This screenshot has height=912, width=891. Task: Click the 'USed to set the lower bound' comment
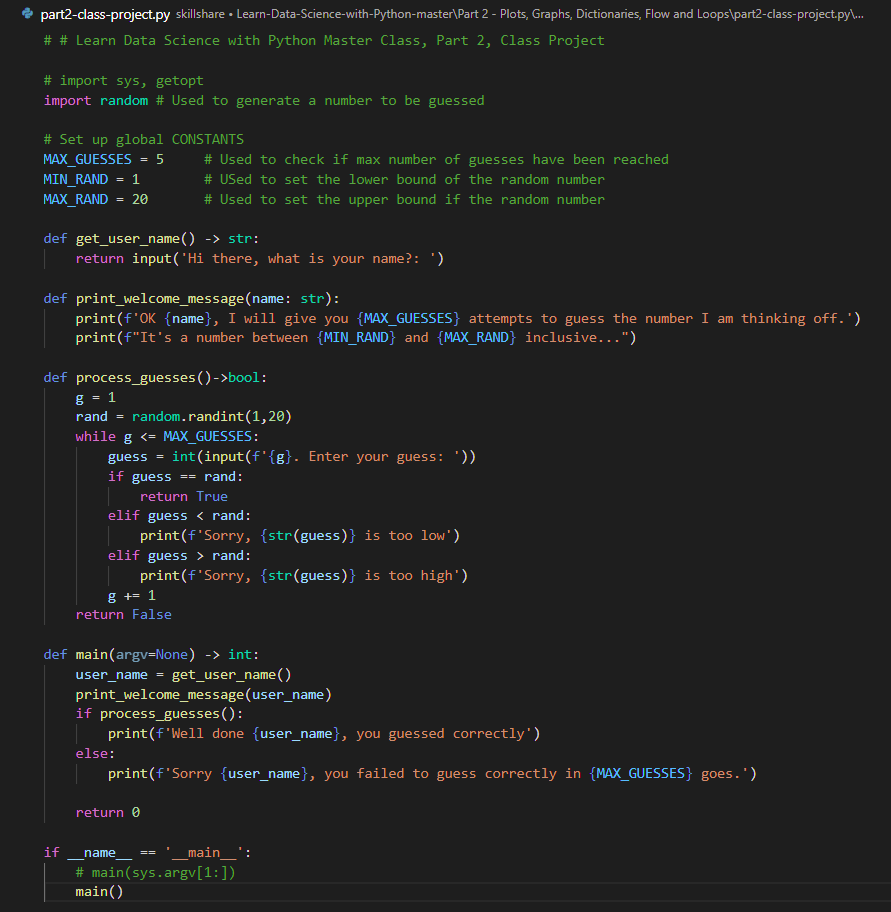coord(404,179)
